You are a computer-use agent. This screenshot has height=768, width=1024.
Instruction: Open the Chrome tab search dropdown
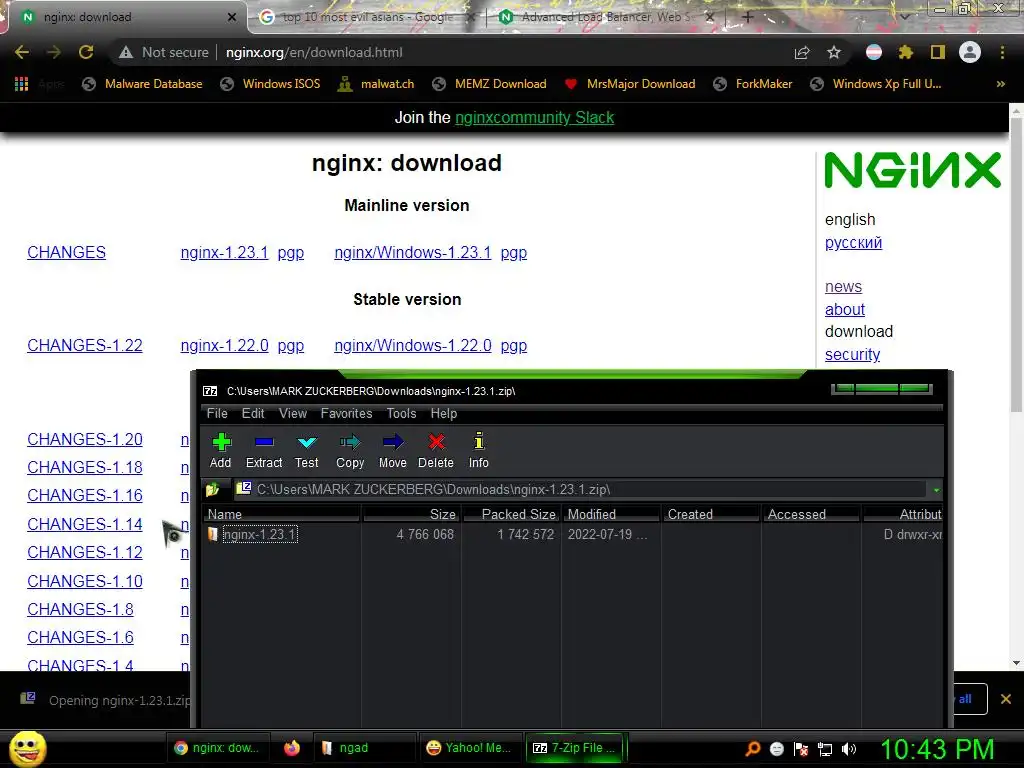coord(904,17)
